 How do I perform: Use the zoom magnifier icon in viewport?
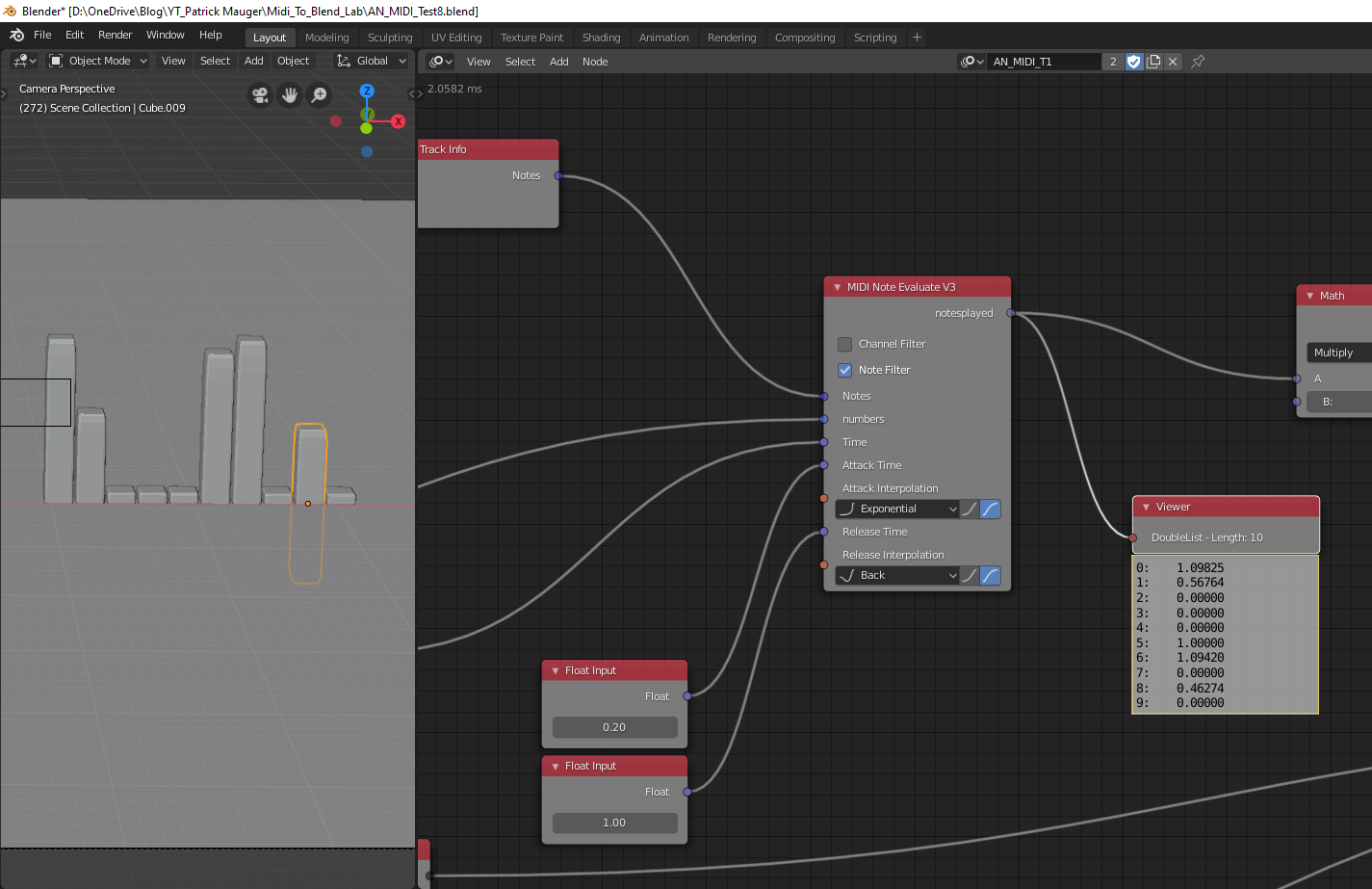(x=320, y=95)
